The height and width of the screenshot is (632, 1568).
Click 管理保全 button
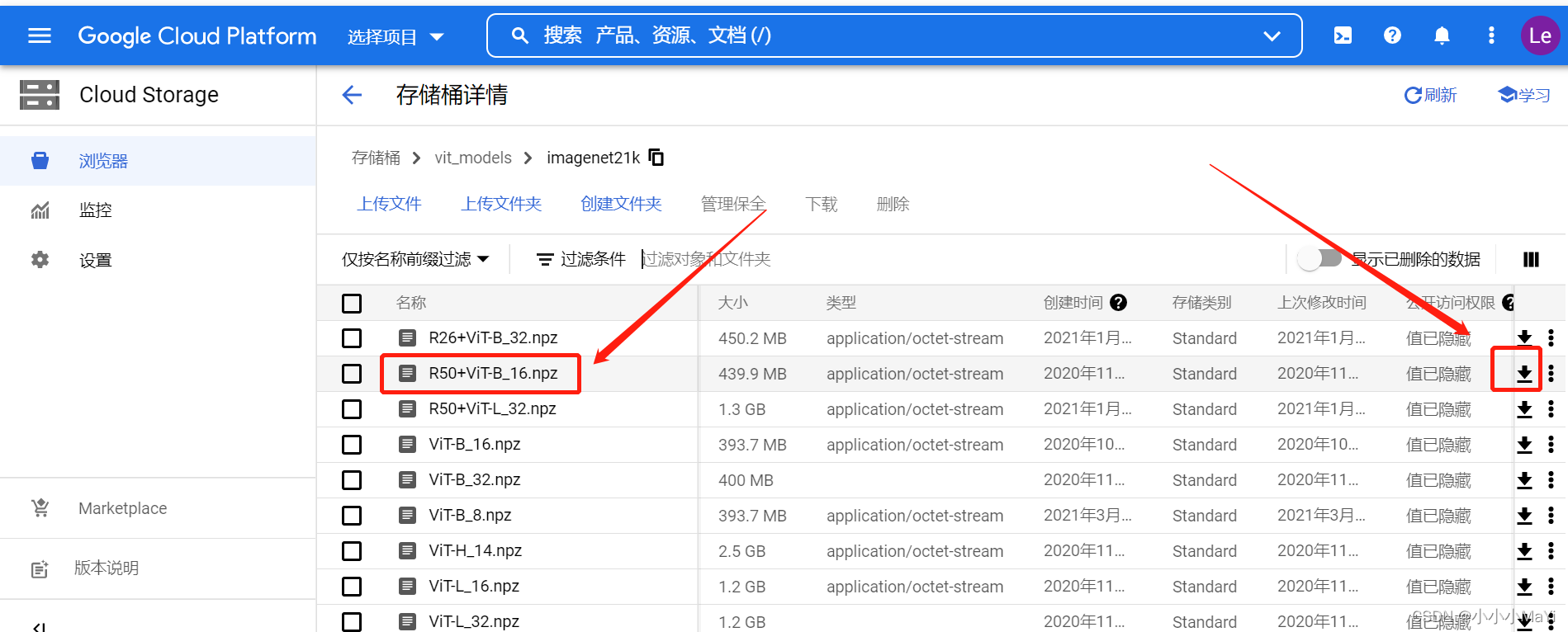pyautogui.click(x=733, y=204)
